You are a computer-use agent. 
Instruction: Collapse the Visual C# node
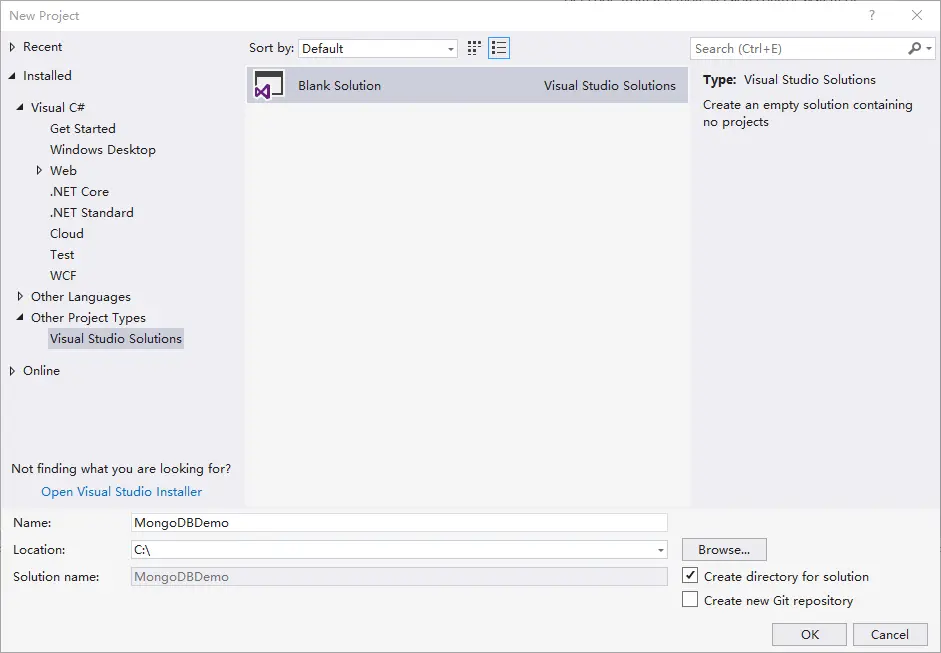pos(20,107)
